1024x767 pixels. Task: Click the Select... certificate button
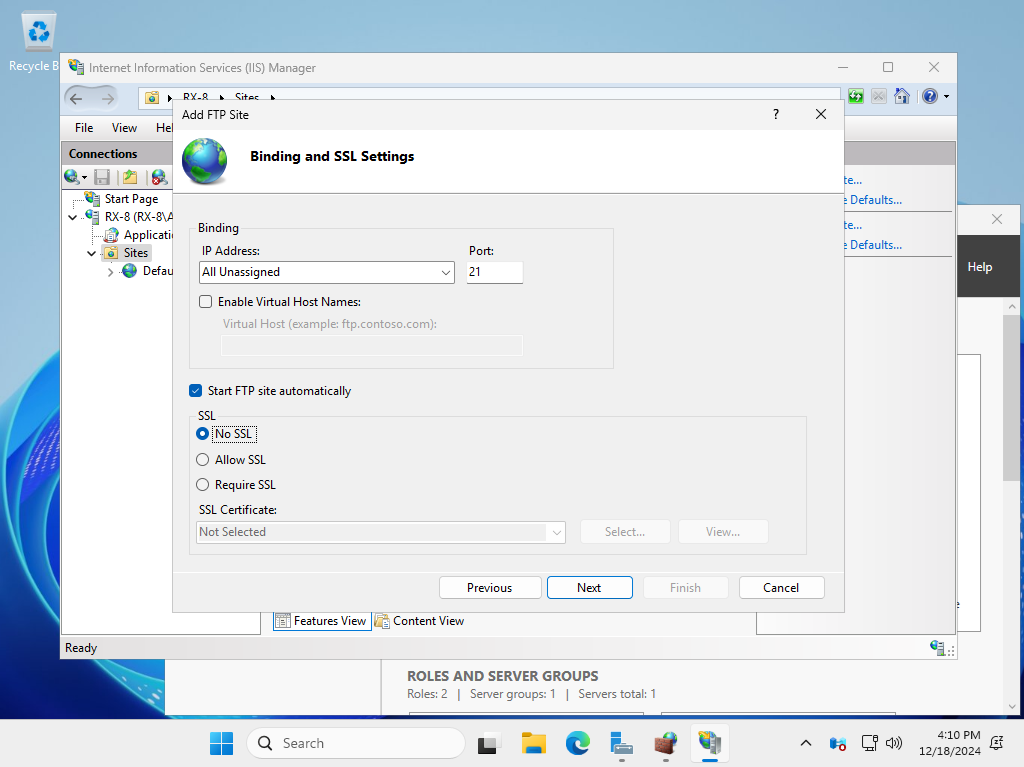(x=625, y=532)
